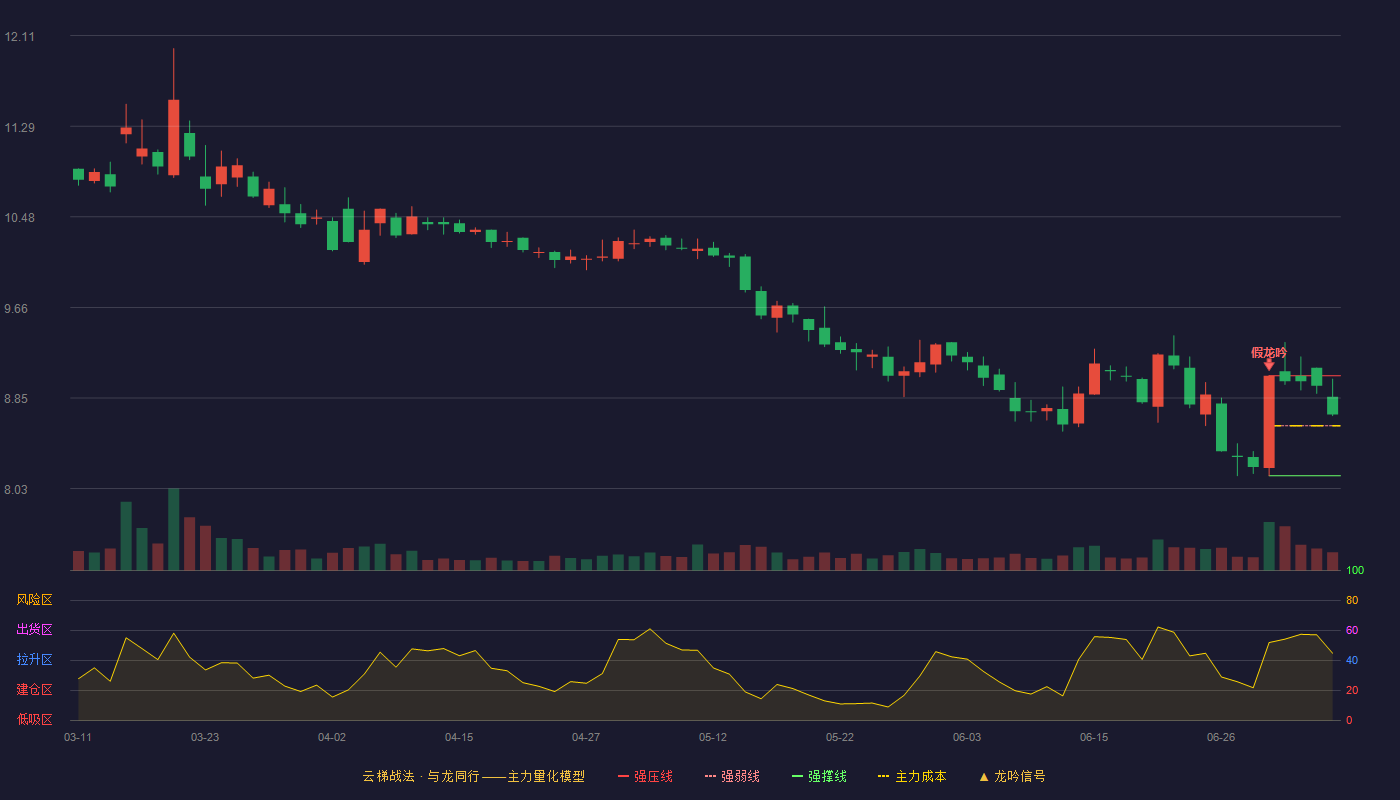Viewport: 1400px width, 800px height.
Task: Click the 05-22 date label
Action: tap(840, 737)
